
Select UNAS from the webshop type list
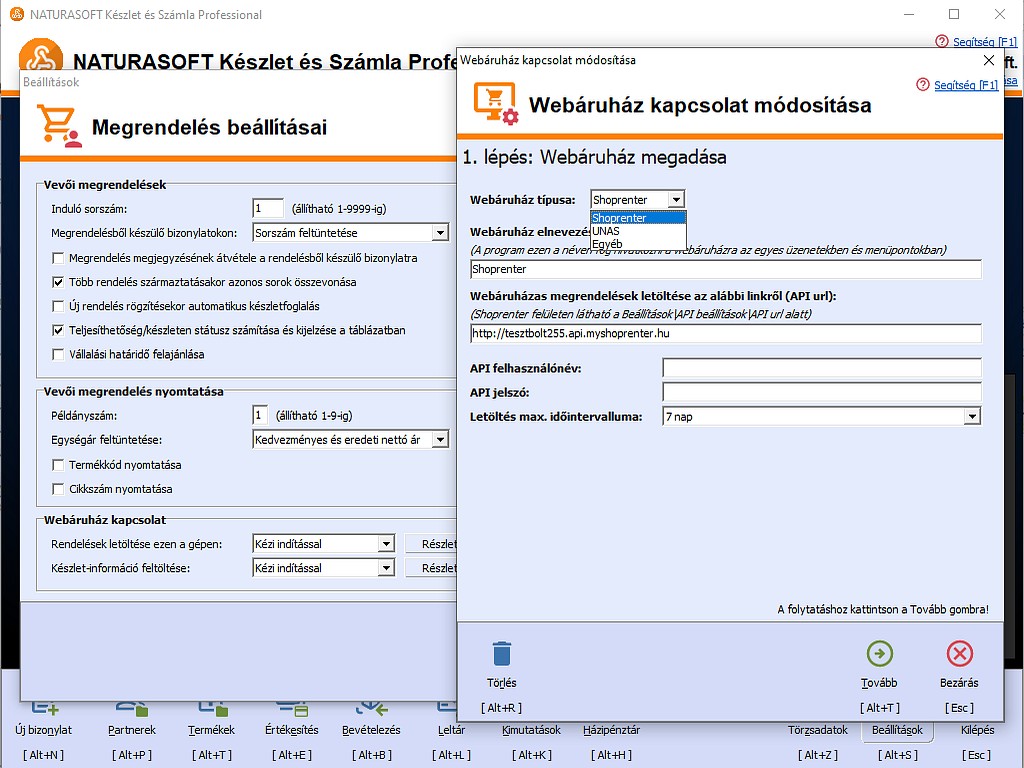coord(606,231)
